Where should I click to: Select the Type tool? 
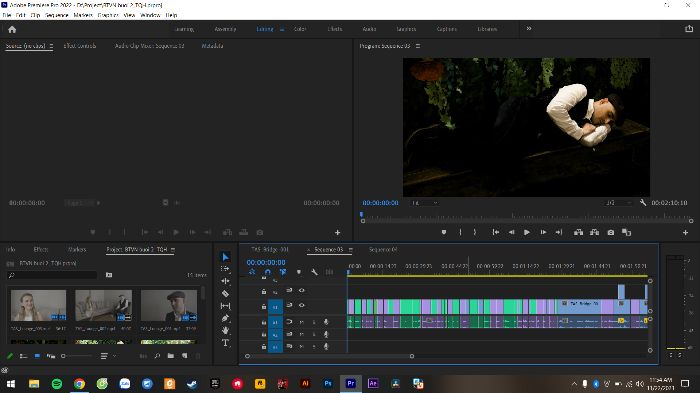(x=225, y=343)
